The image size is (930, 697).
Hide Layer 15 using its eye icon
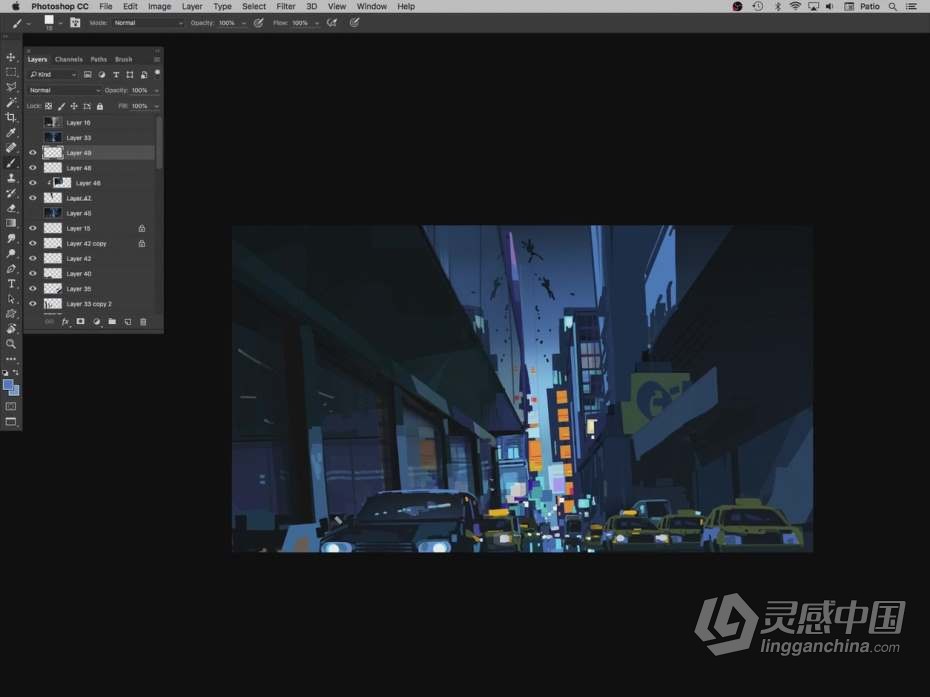point(33,229)
